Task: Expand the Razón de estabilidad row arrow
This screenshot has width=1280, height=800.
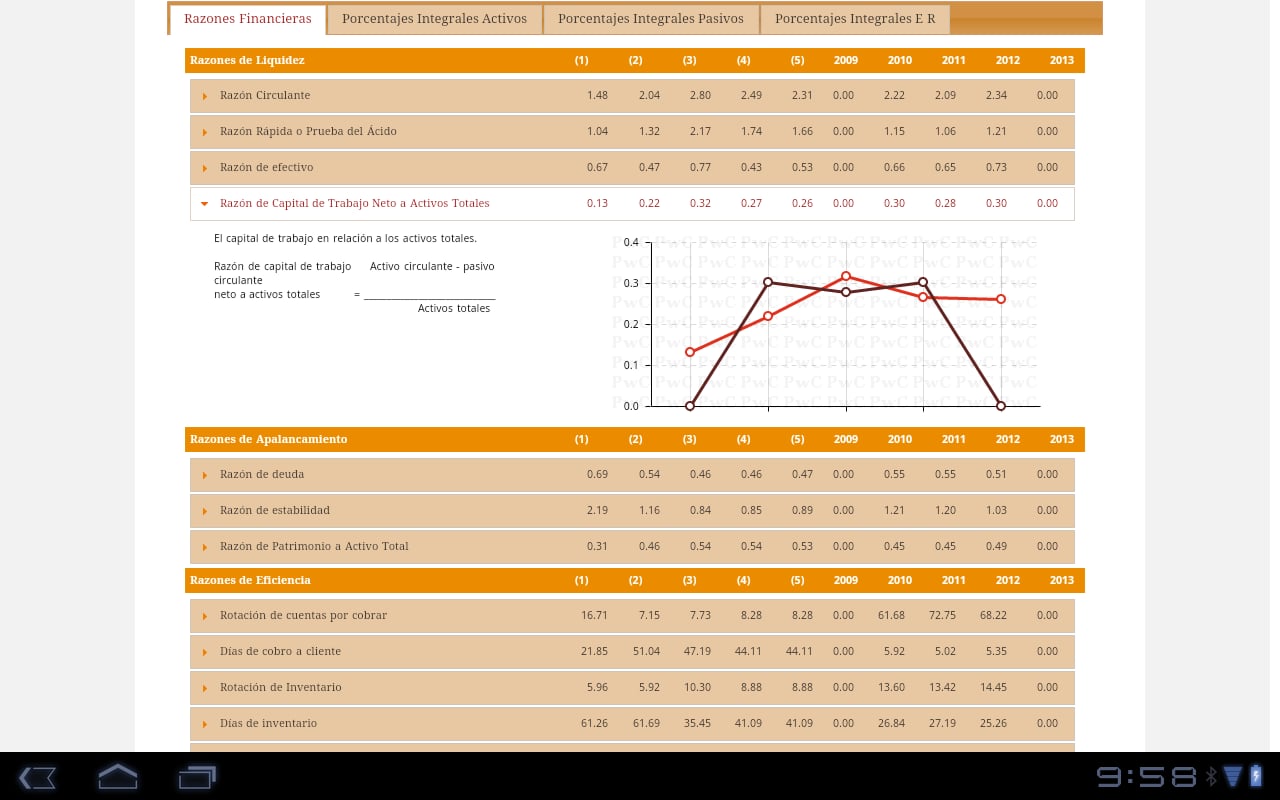Action: coord(205,511)
